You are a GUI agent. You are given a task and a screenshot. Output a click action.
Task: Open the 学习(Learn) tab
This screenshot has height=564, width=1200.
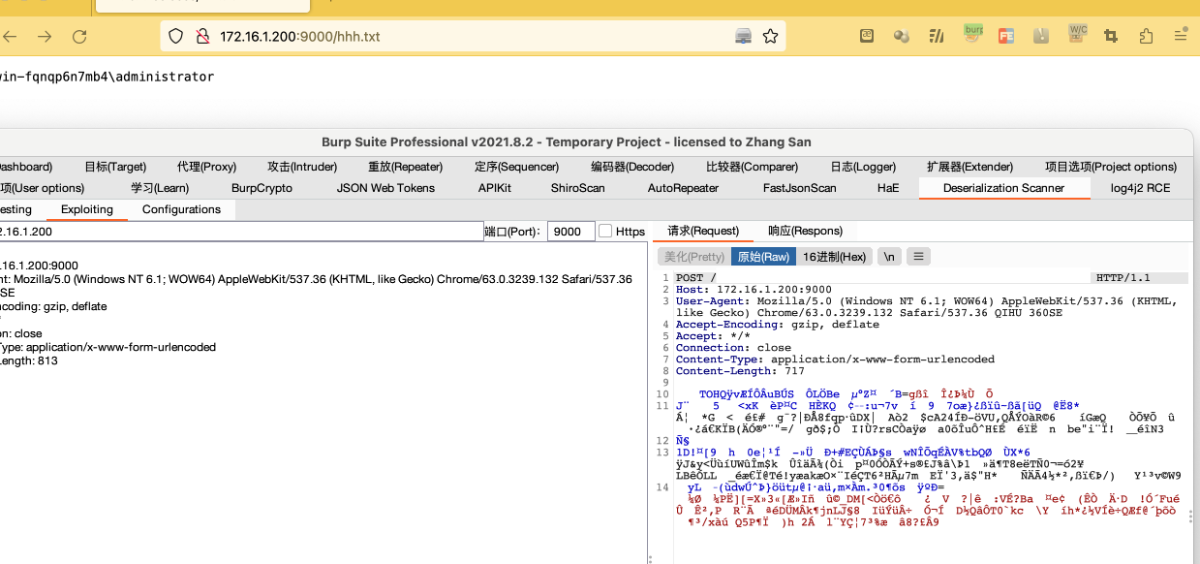point(160,188)
